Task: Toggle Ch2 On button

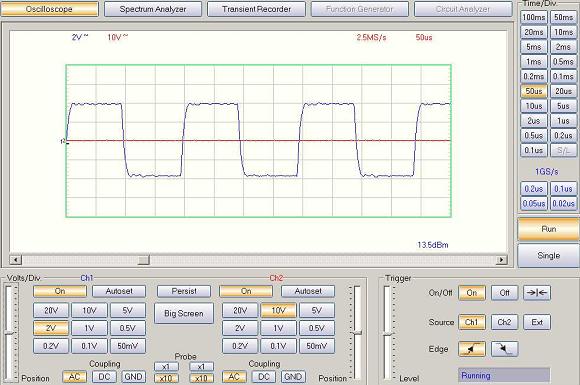Action: point(246,291)
